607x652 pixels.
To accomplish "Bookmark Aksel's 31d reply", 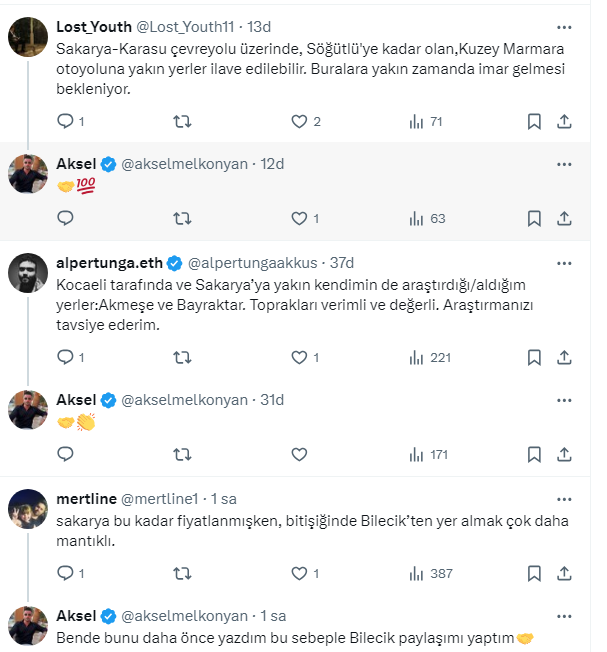I will [x=534, y=454].
